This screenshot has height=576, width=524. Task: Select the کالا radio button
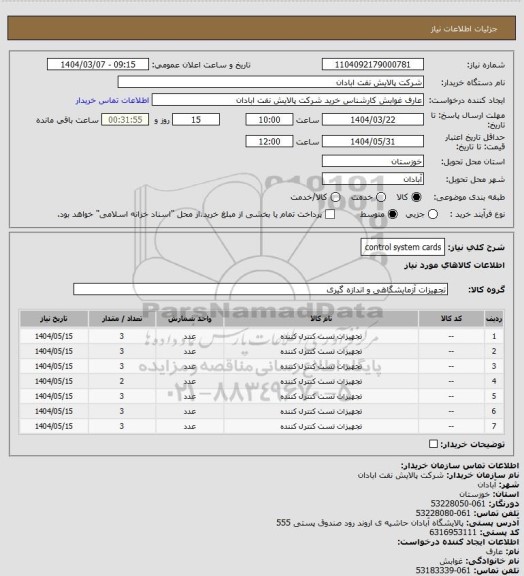click(x=416, y=197)
